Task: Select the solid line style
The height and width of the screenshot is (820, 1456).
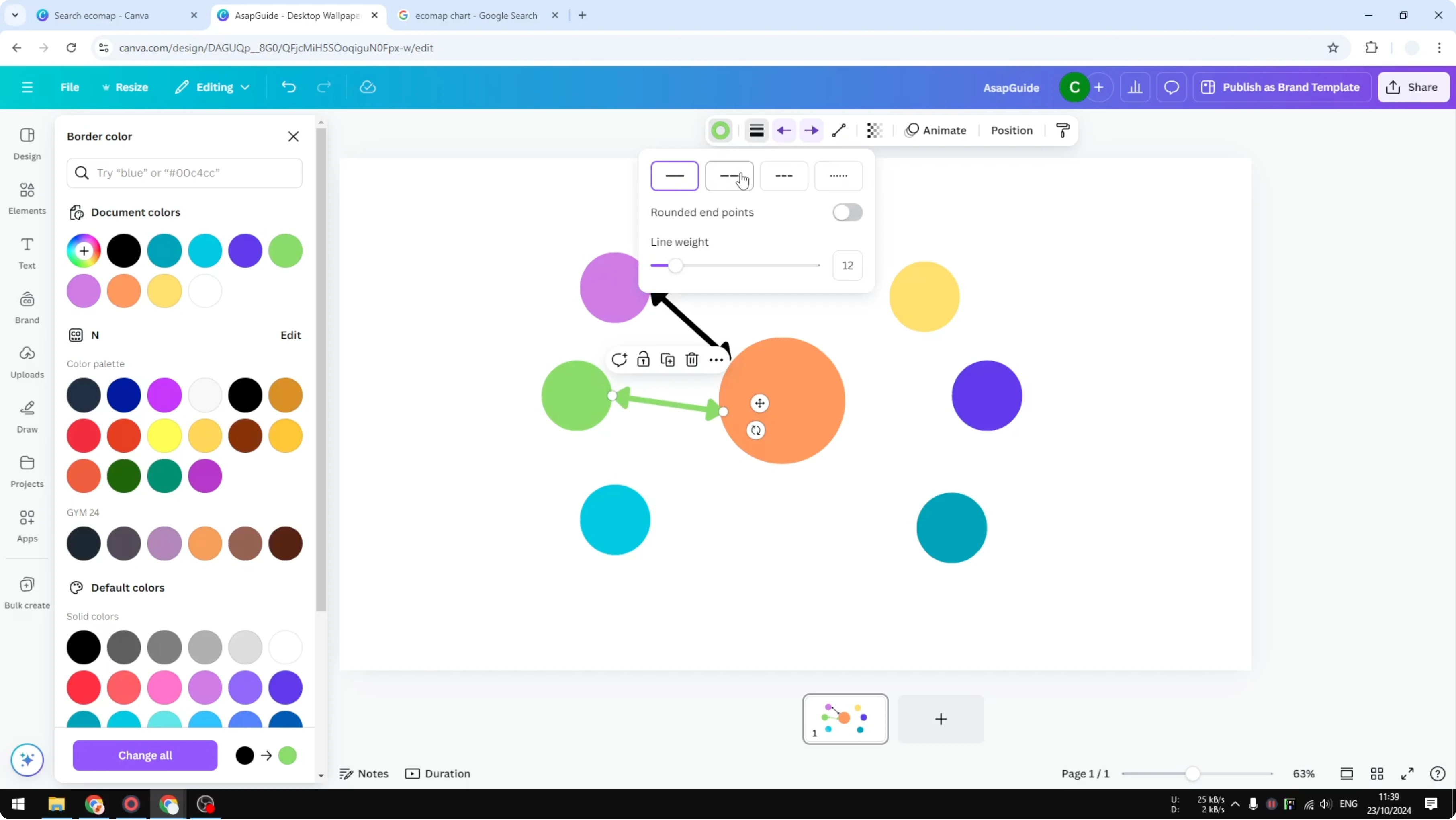Action: tap(675, 176)
